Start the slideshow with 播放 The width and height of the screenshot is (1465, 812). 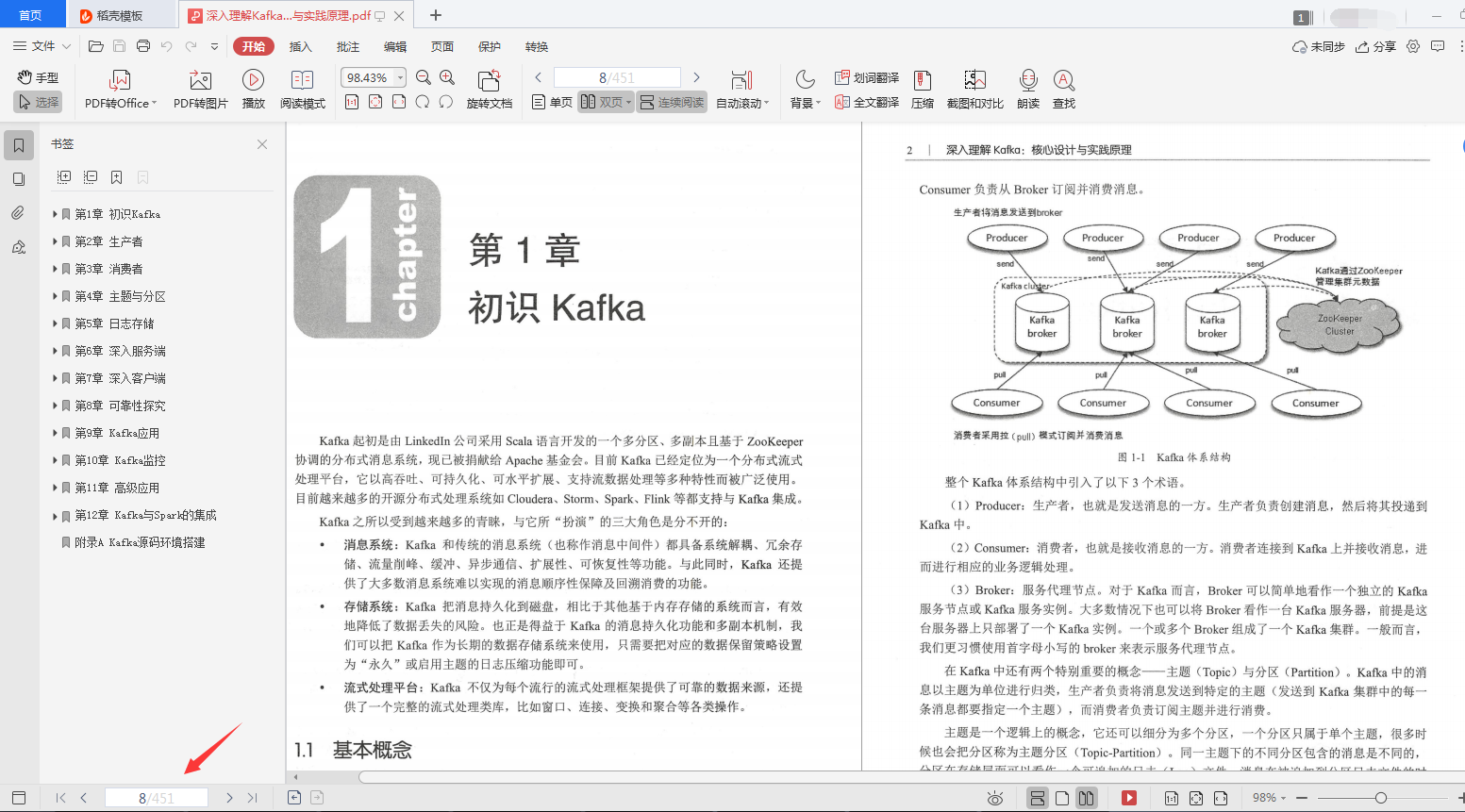253,91
